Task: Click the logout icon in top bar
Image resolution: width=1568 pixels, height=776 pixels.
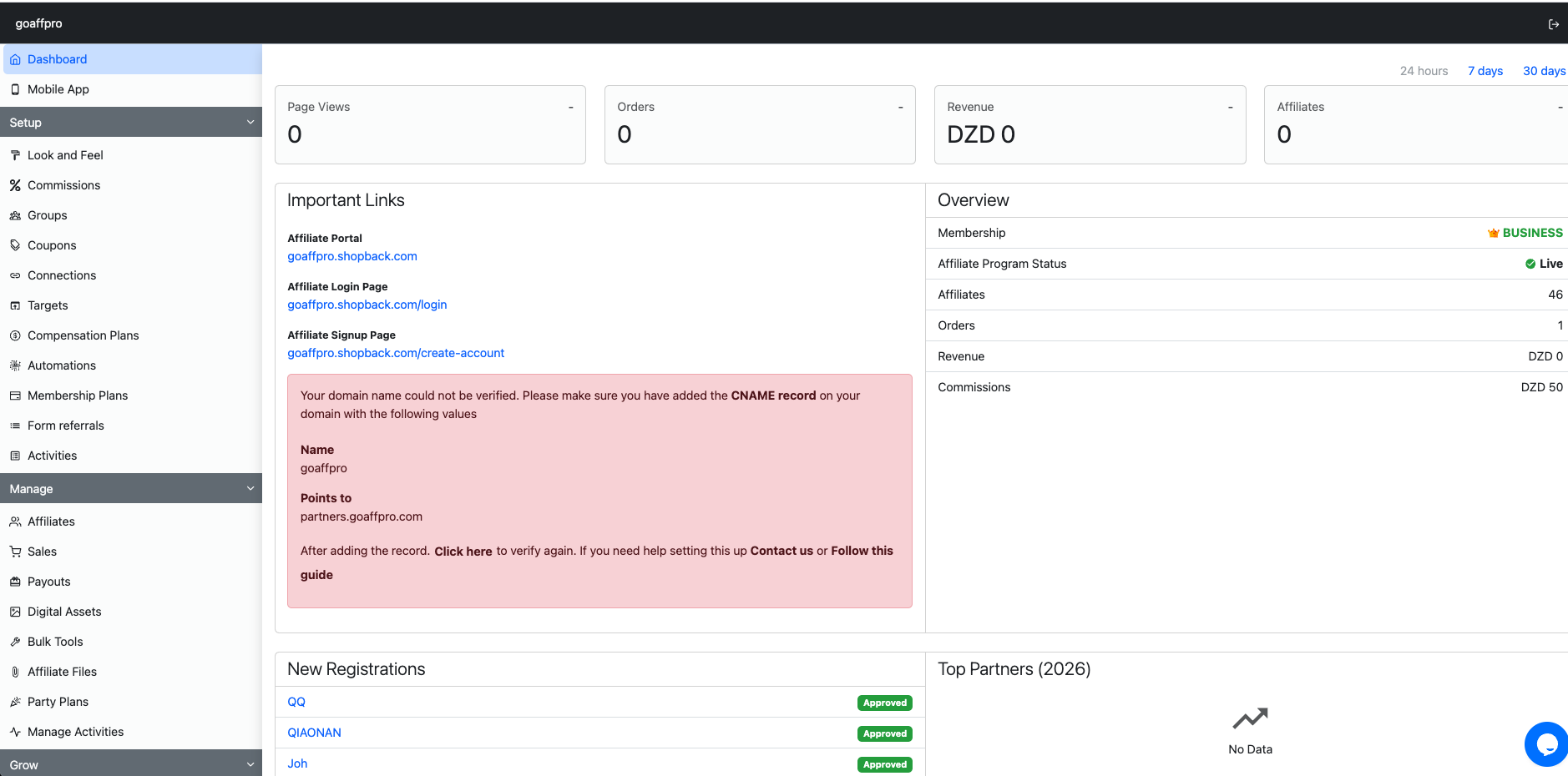Action: [1553, 24]
